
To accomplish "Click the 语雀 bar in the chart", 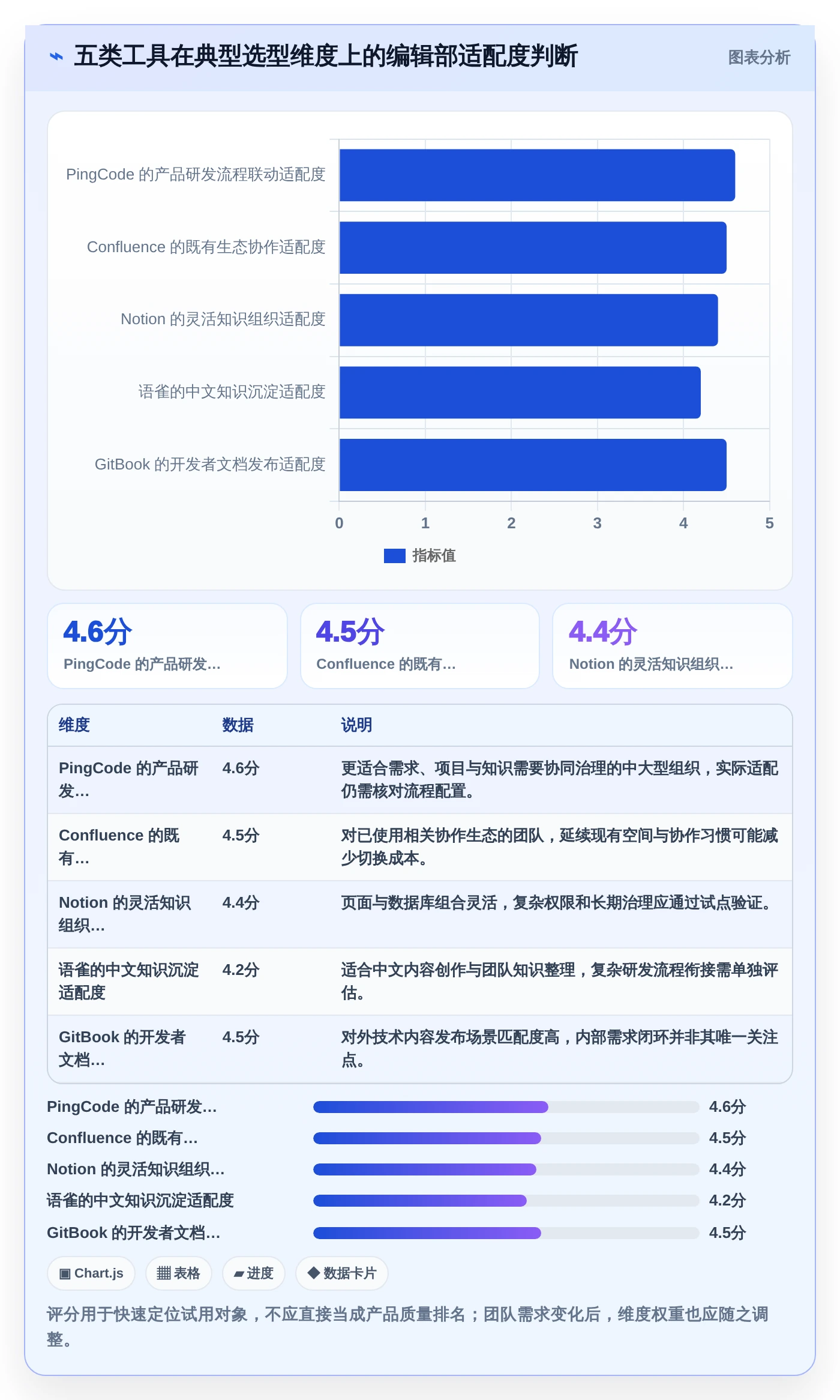I will click(x=520, y=393).
